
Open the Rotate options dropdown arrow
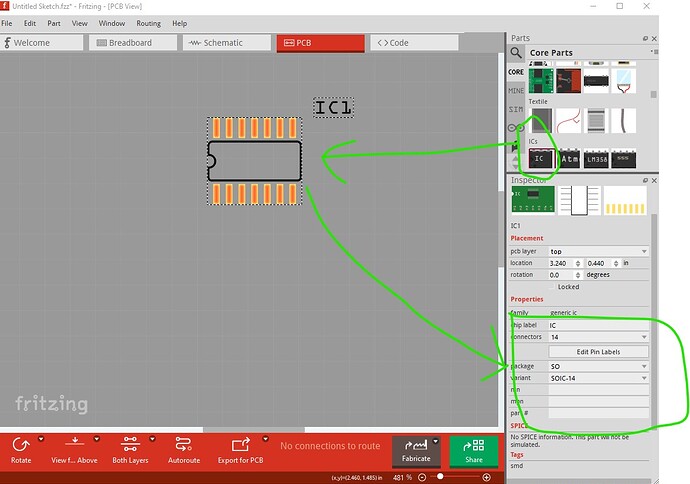tap(41, 439)
